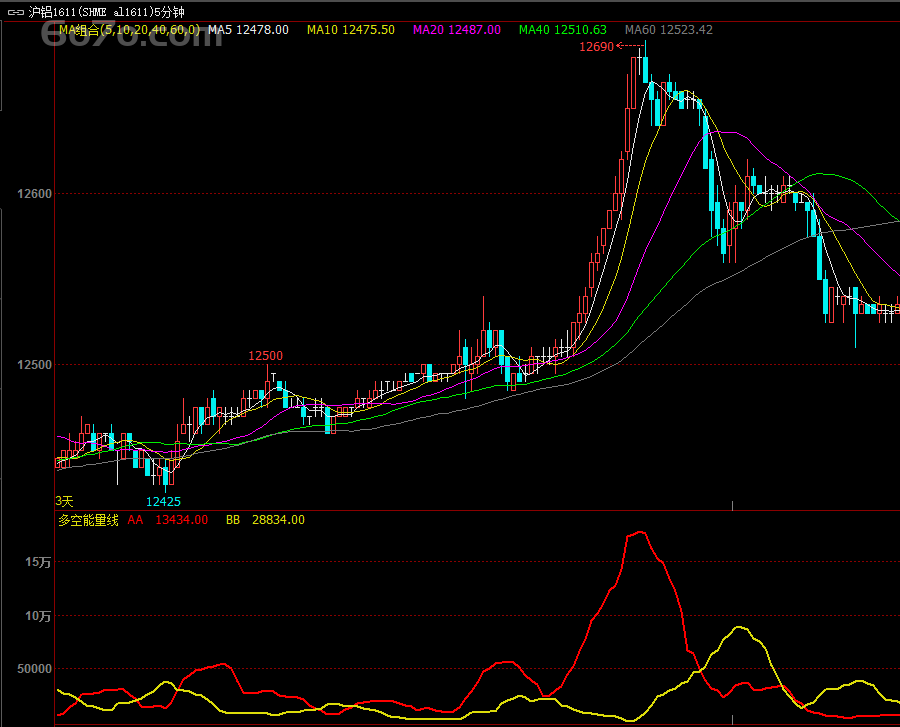Select the red AA 13434.00 value
The image size is (900, 727).
pyautogui.click(x=168, y=520)
